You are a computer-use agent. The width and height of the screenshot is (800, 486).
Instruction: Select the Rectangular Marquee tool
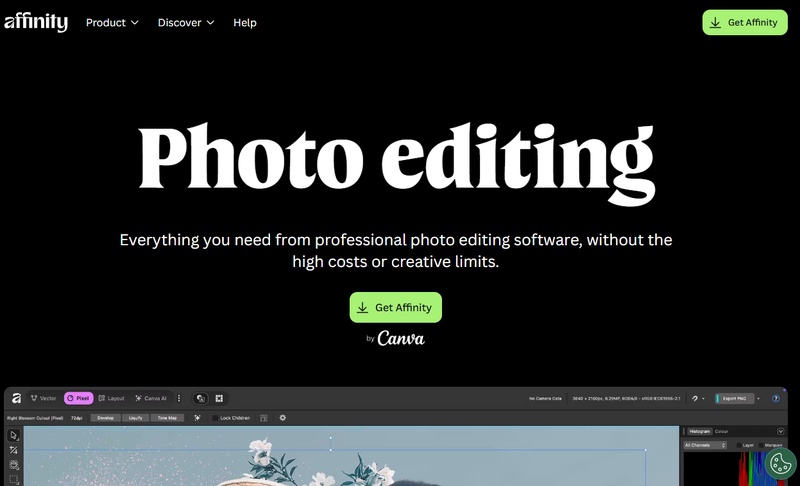[14, 480]
